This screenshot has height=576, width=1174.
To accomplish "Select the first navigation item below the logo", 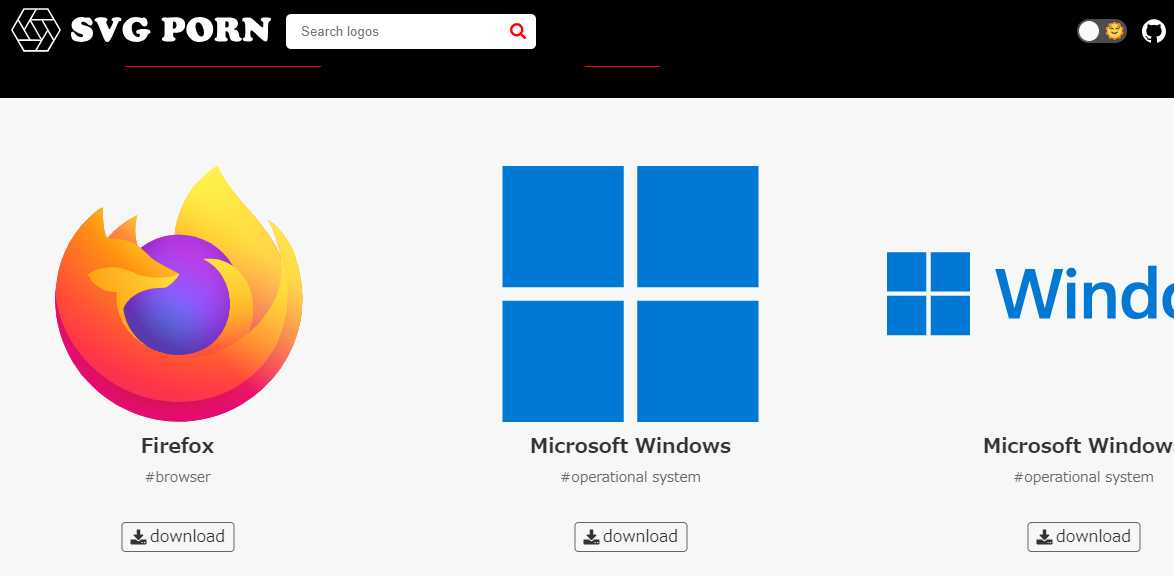I will [x=222, y=62].
